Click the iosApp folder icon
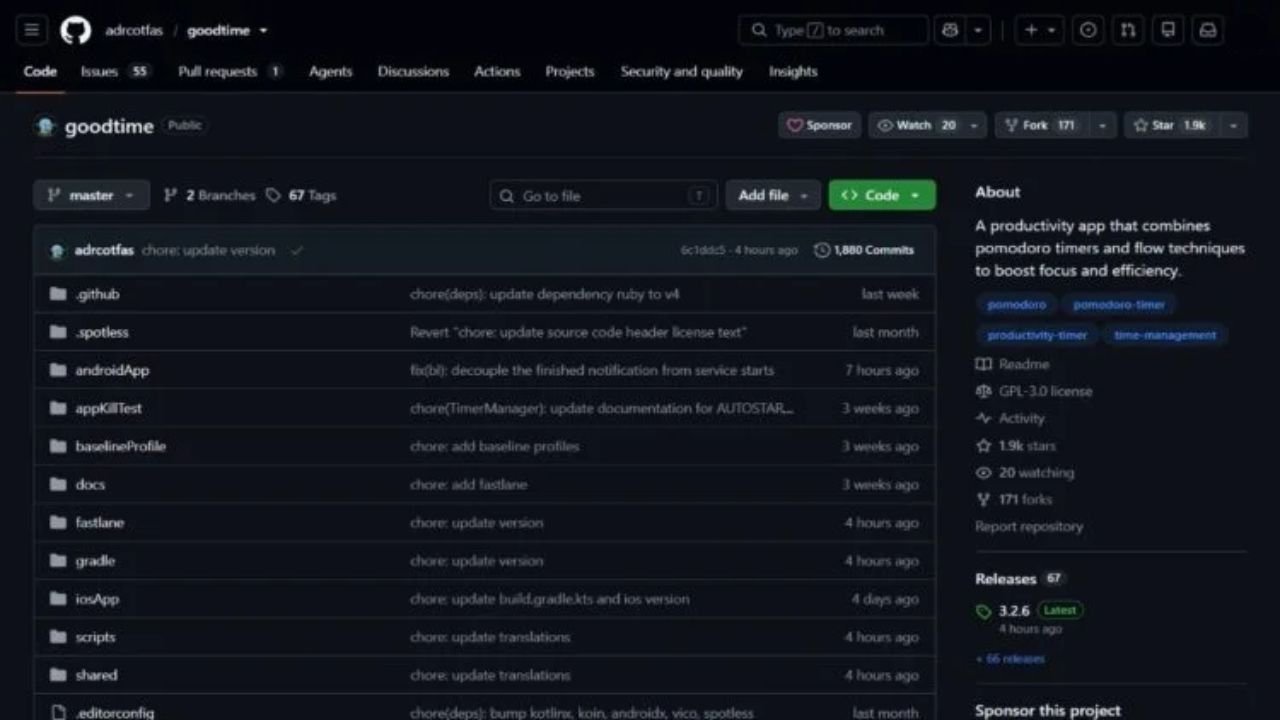 coord(58,599)
